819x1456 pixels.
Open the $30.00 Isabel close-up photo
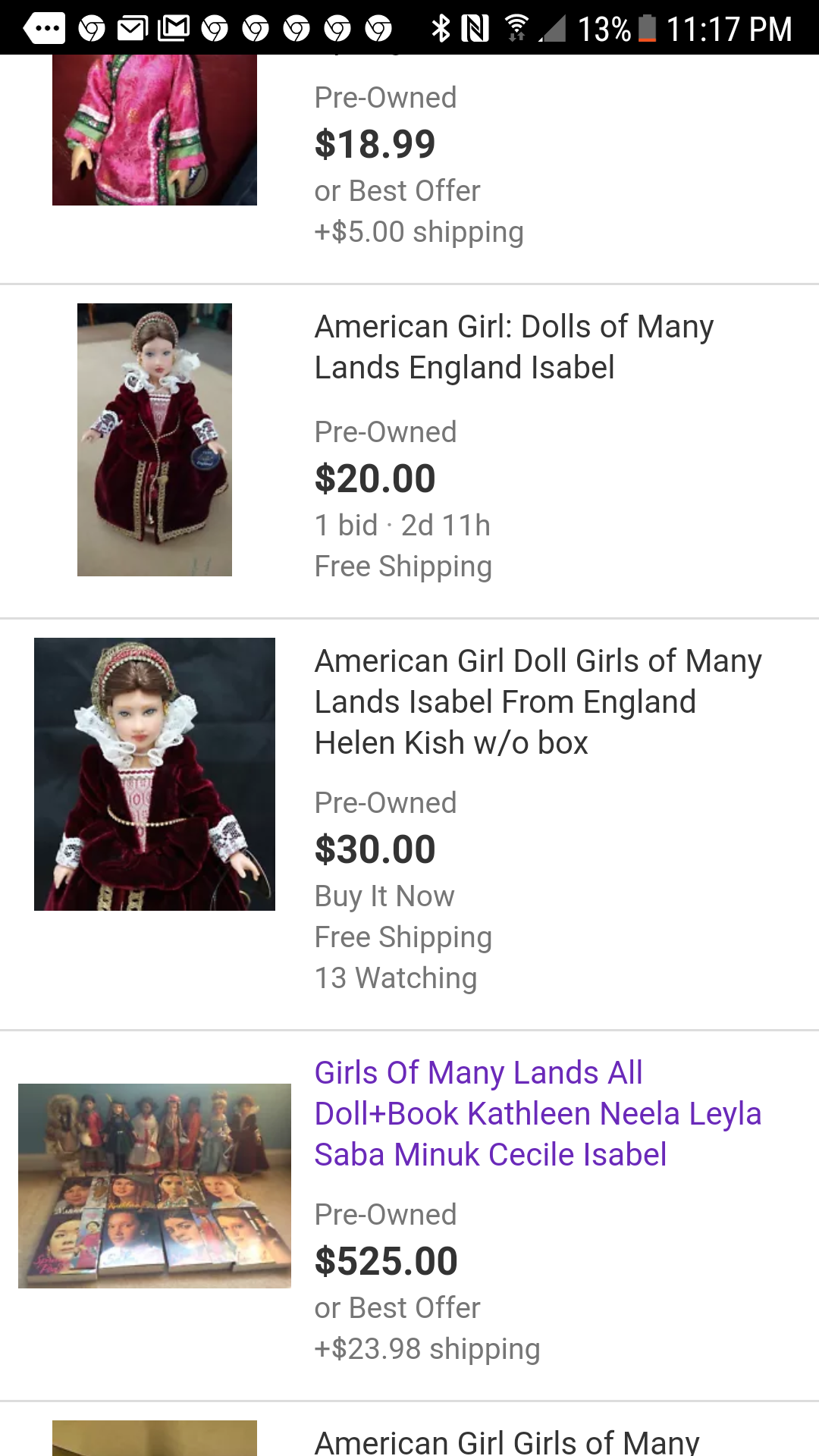click(x=155, y=773)
